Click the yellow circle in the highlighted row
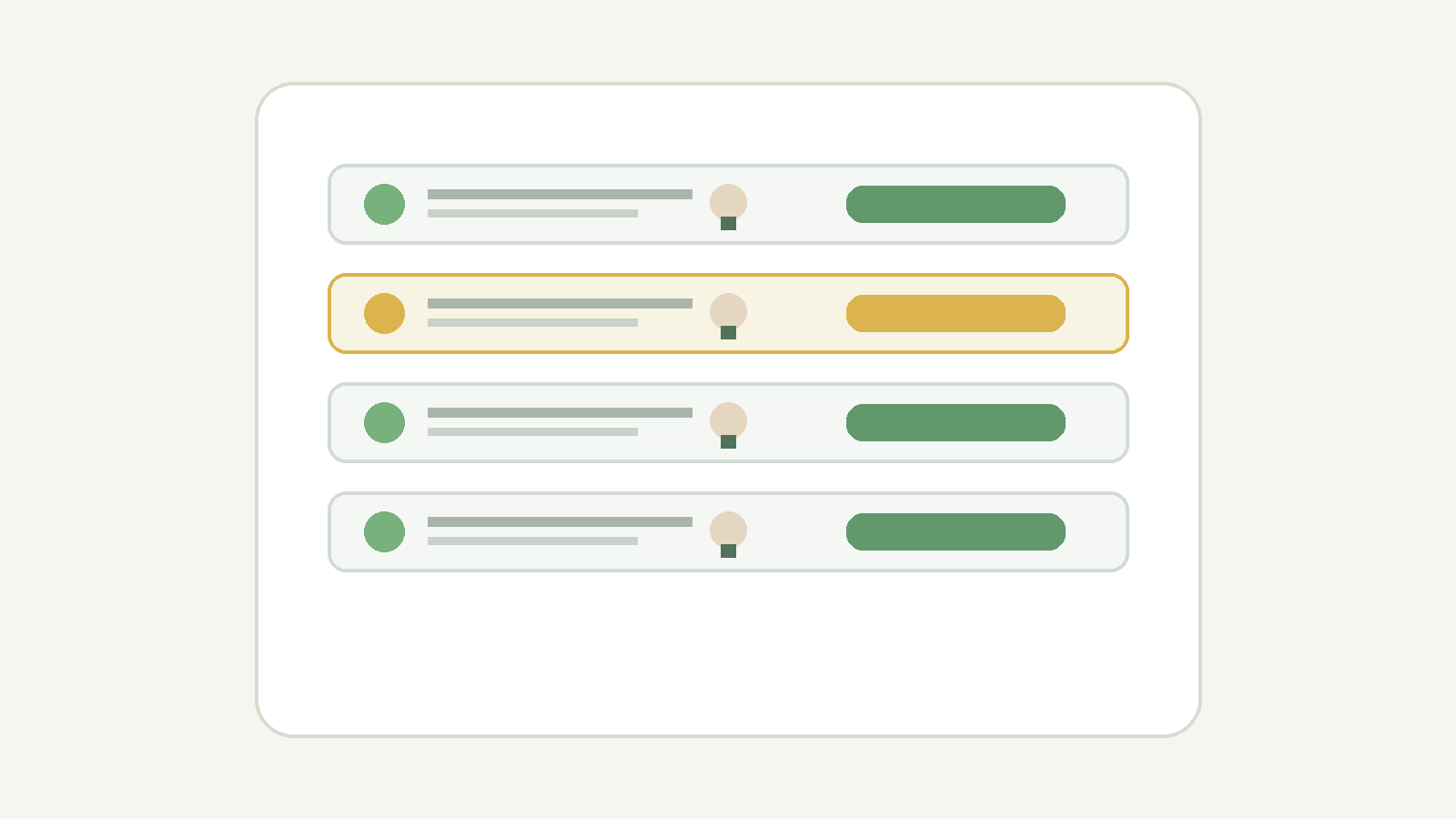The width and height of the screenshot is (1456, 819). 384,313
